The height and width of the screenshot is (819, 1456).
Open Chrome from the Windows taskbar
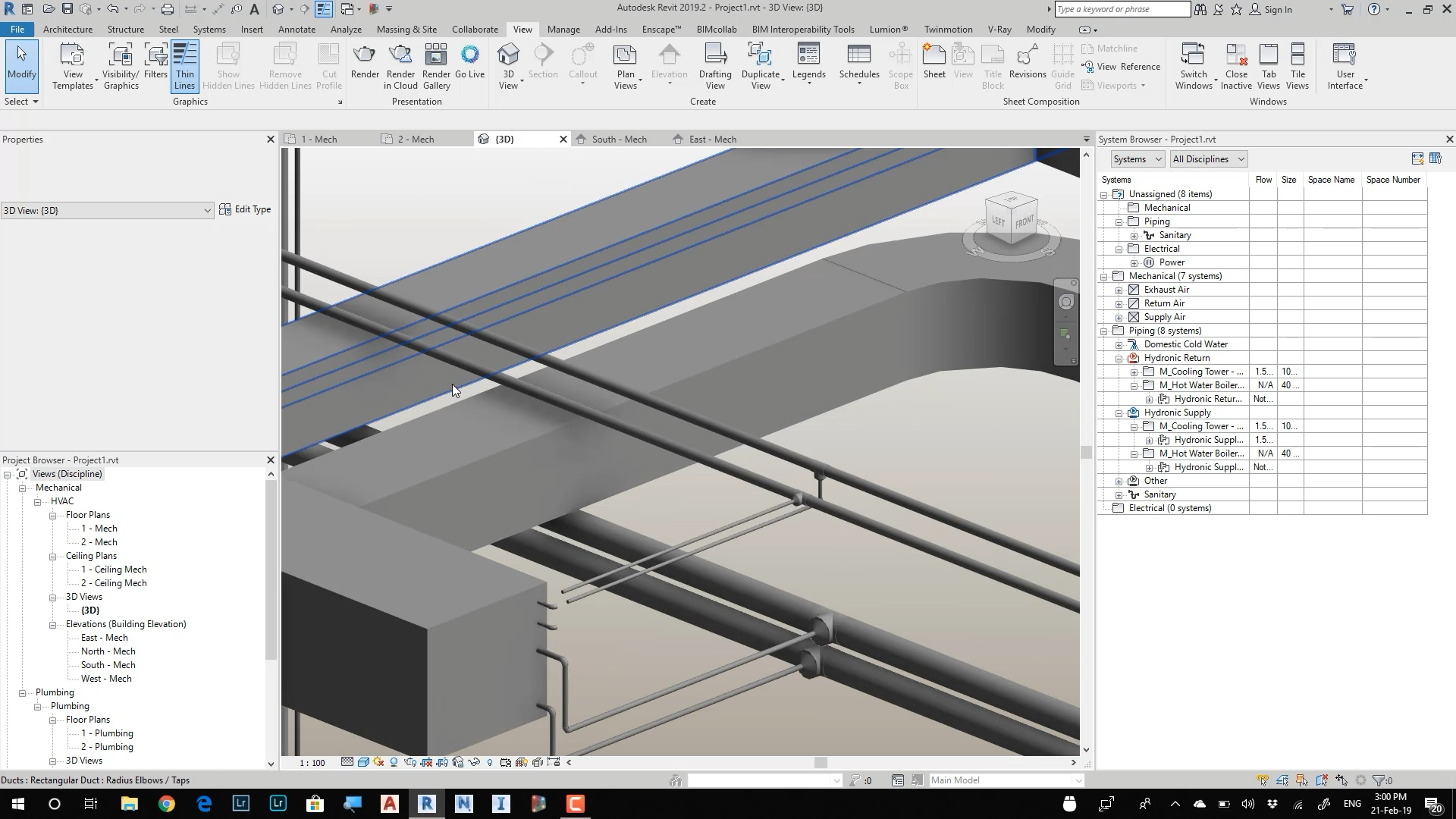166,804
